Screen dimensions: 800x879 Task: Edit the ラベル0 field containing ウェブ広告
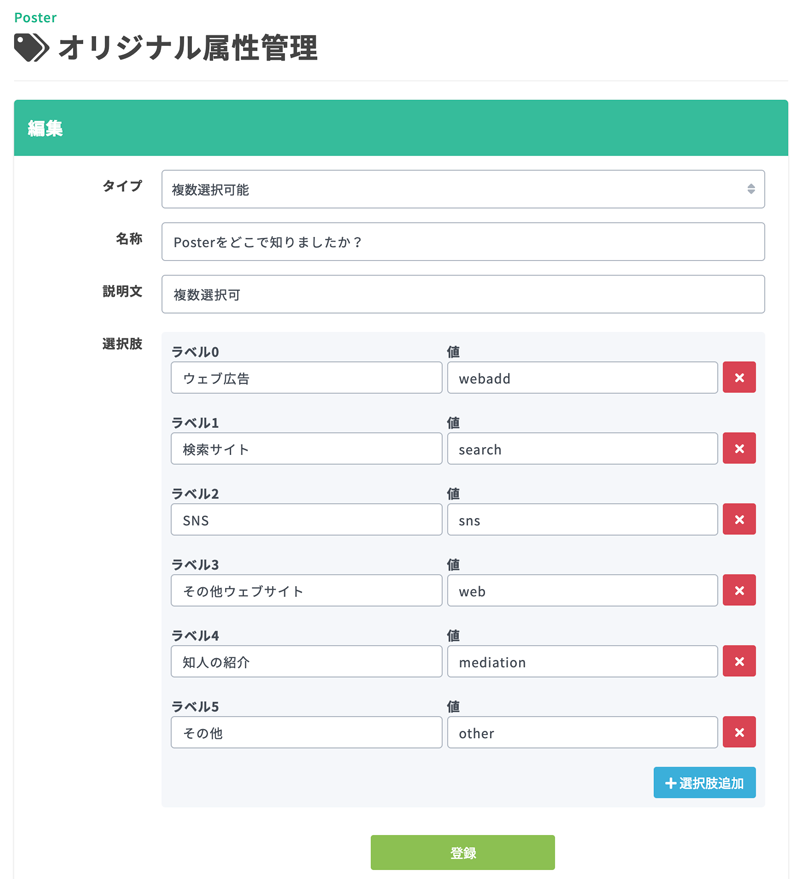point(307,377)
